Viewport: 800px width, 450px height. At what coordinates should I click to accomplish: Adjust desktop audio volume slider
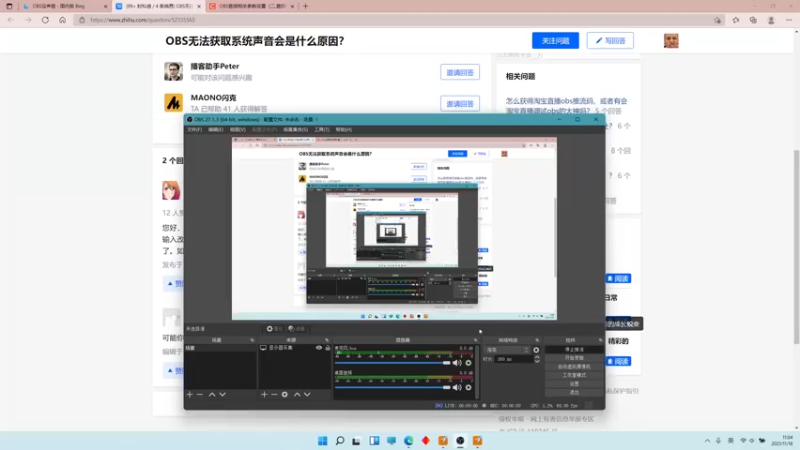(x=392, y=387)
